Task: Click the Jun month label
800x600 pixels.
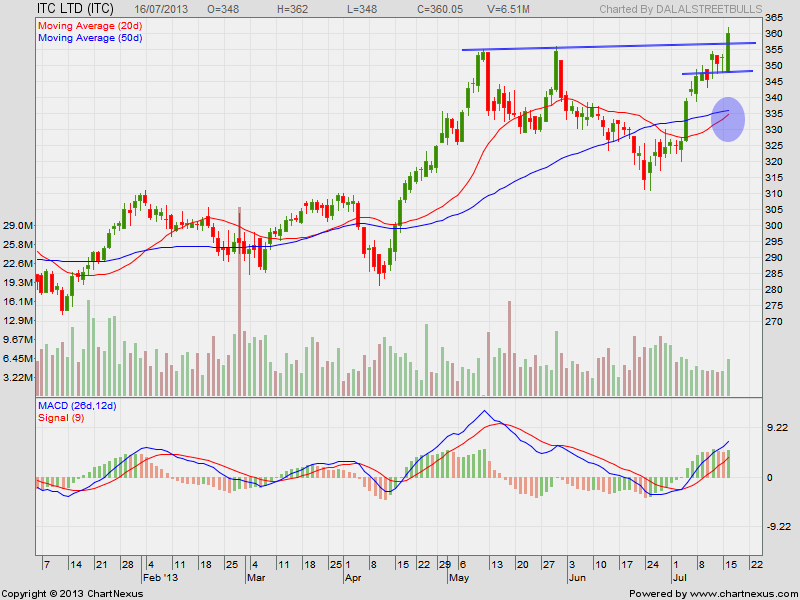Action: pos(577,578)
